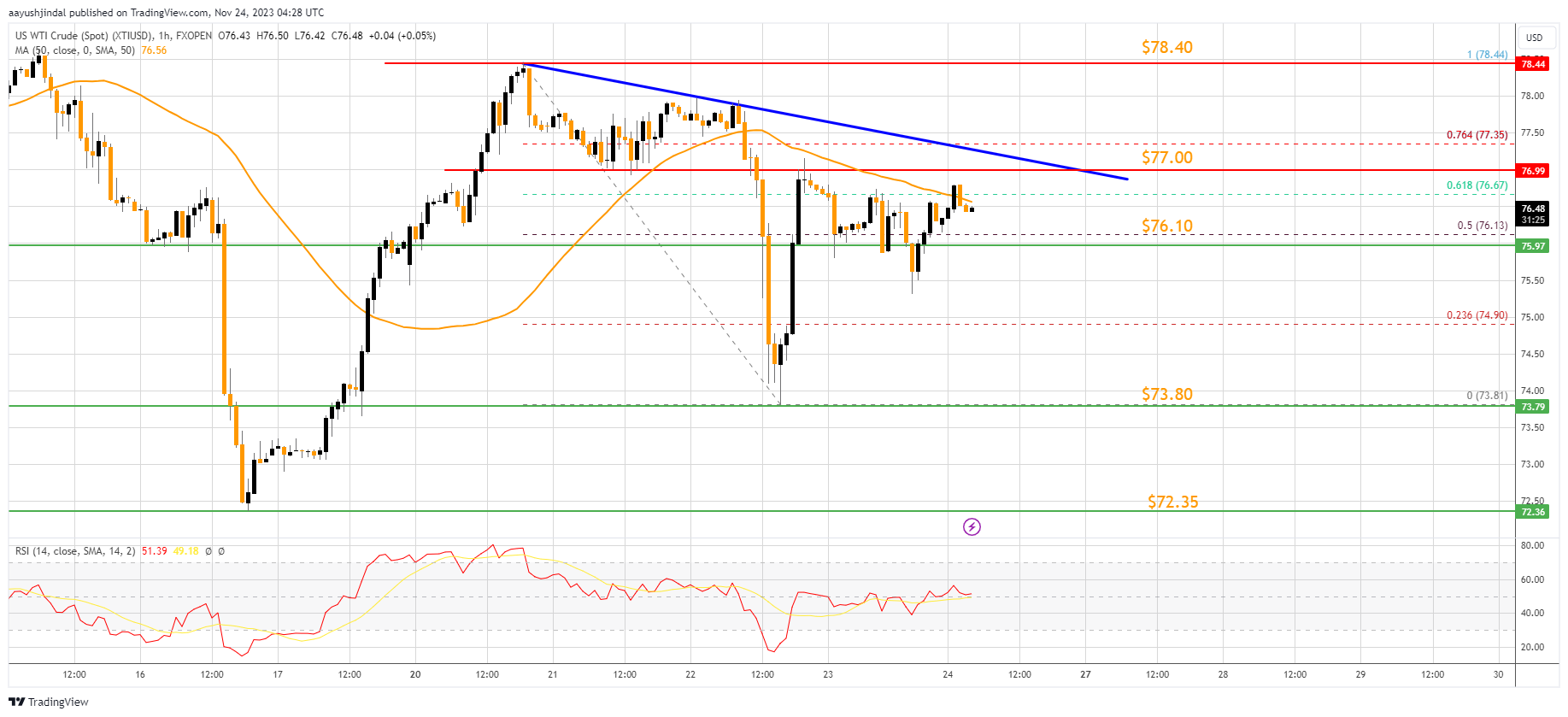
Task: Click the $73.80 support label
Action: pyautogui.click(x=1167, y=394)
